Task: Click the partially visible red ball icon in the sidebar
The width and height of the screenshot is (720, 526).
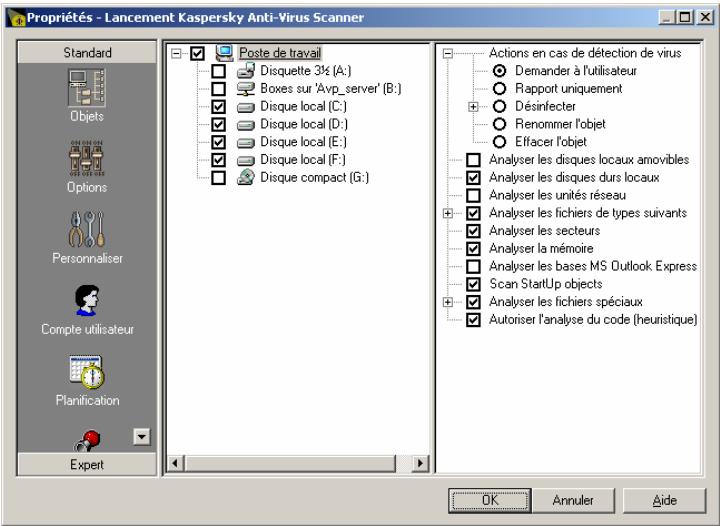Action: point(87,441)
